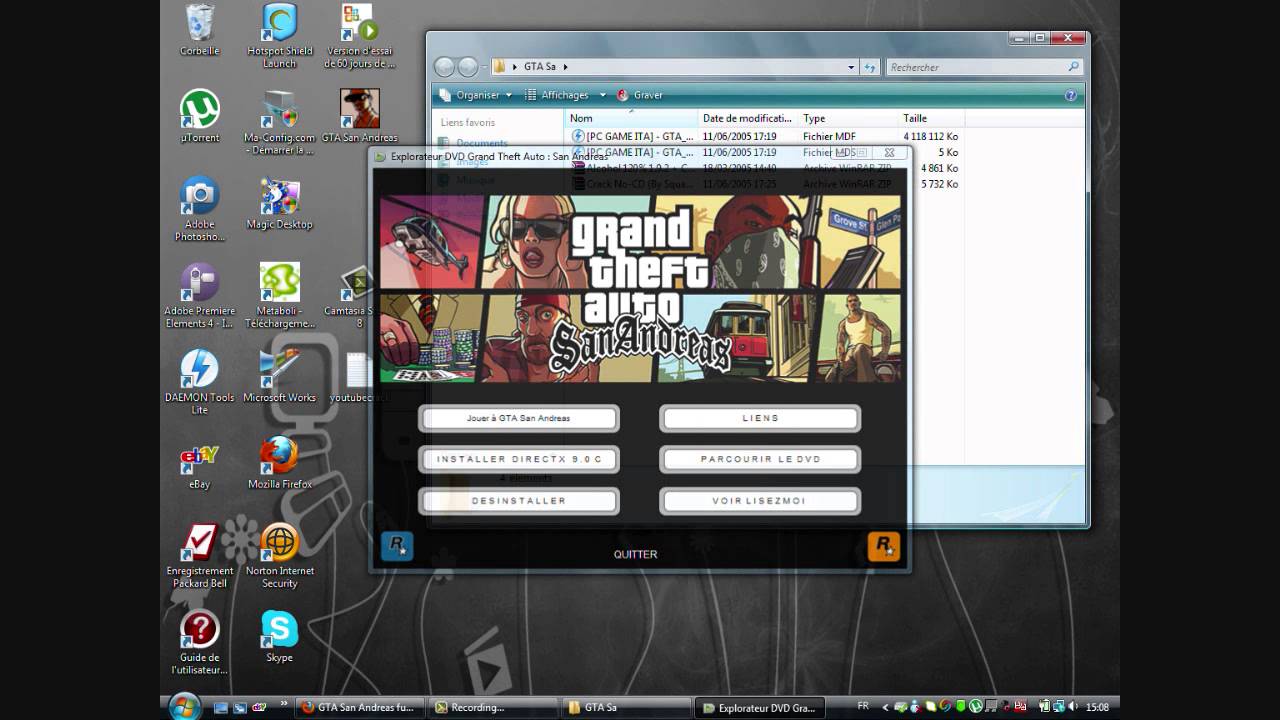Open the µTorrent desktop shortcut
This screenshot has height=720, width=1280.
coord(199,117)
